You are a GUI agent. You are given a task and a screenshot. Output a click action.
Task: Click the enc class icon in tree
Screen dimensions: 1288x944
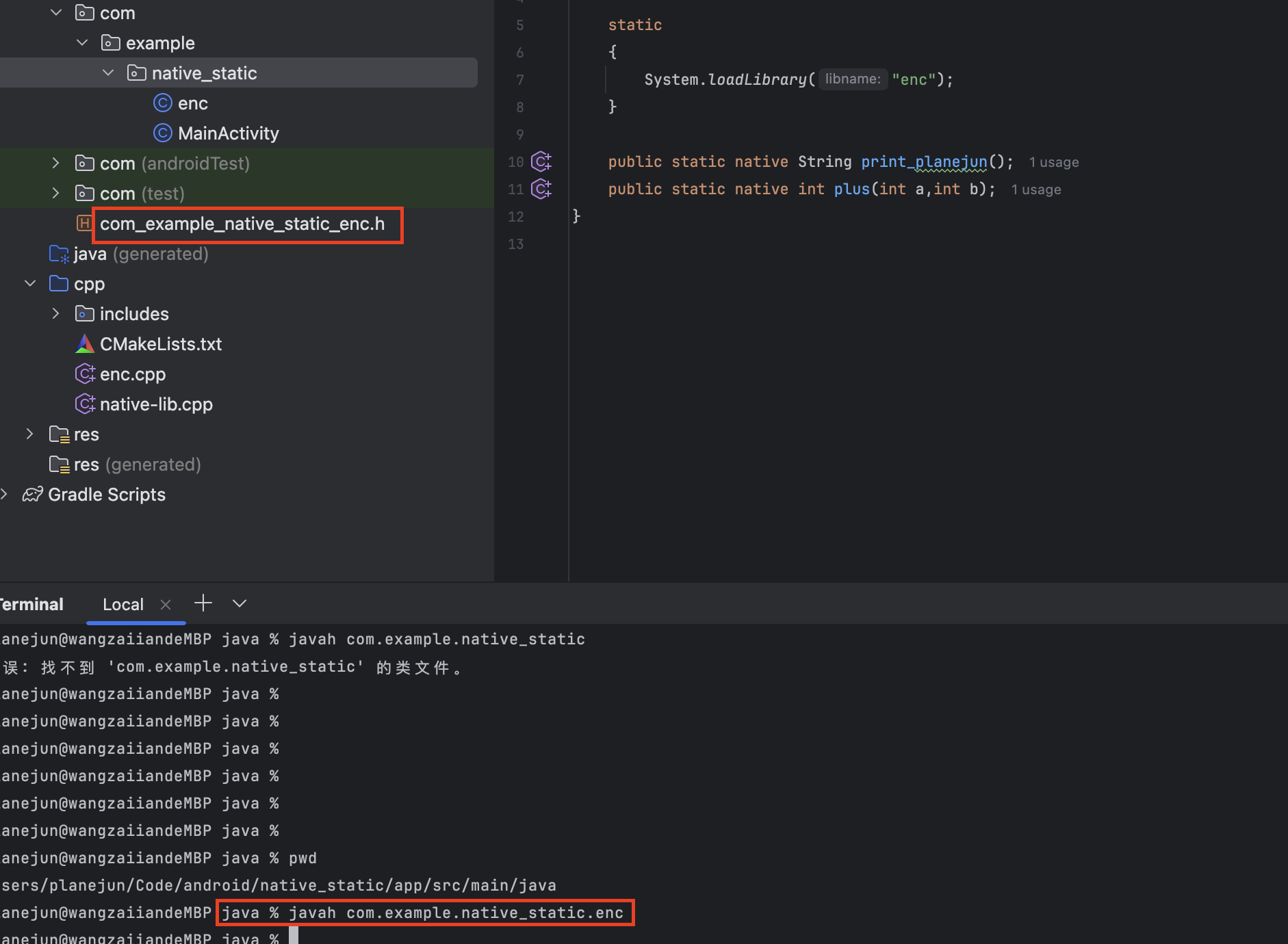coord(162,103)
